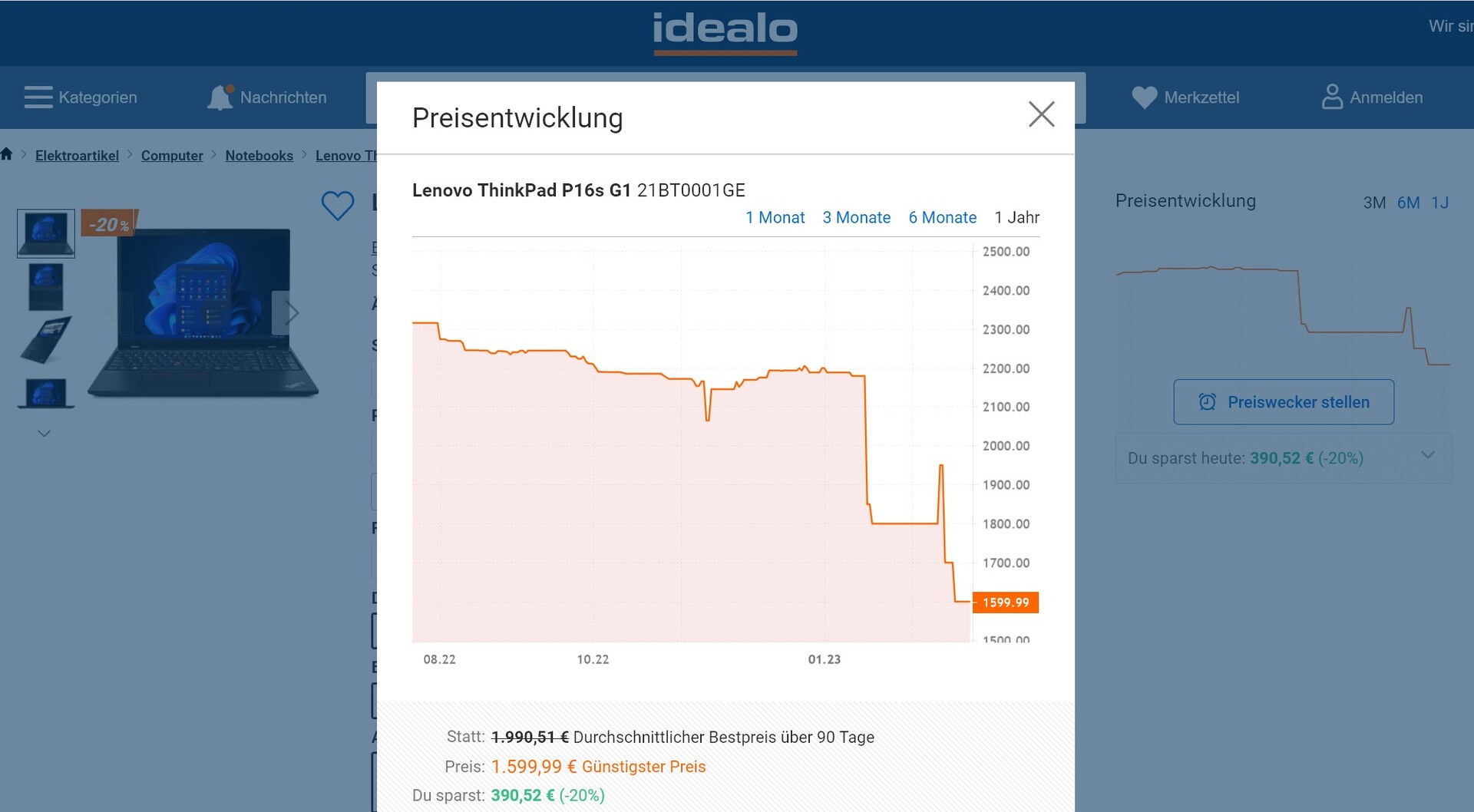Switch sidebar chart to 3M
This screenshot has height=812, width=1474.
click(x=1374, y=203)
